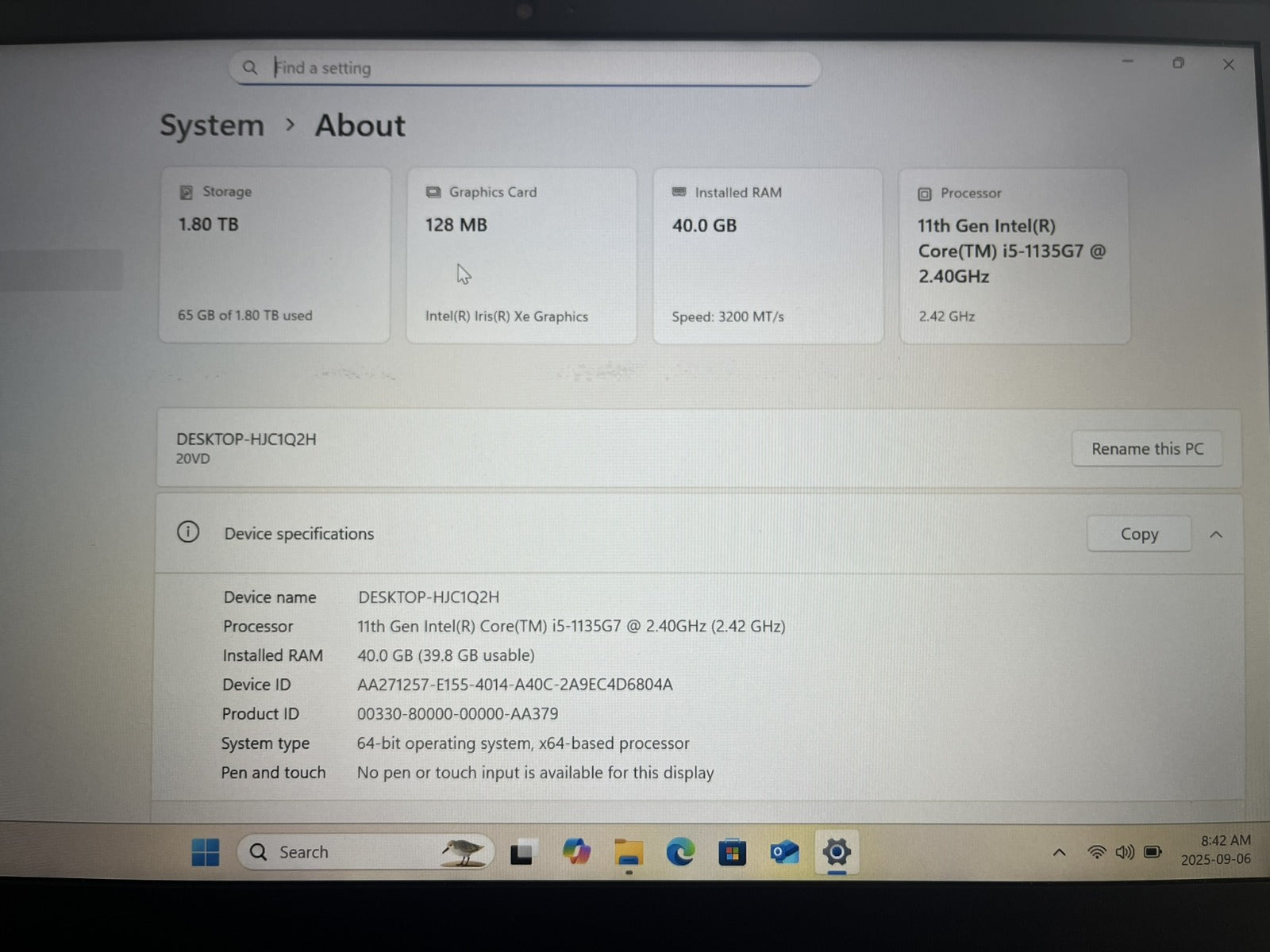
Task: Go back to System in breadcrumb
Action: [212, 125]
